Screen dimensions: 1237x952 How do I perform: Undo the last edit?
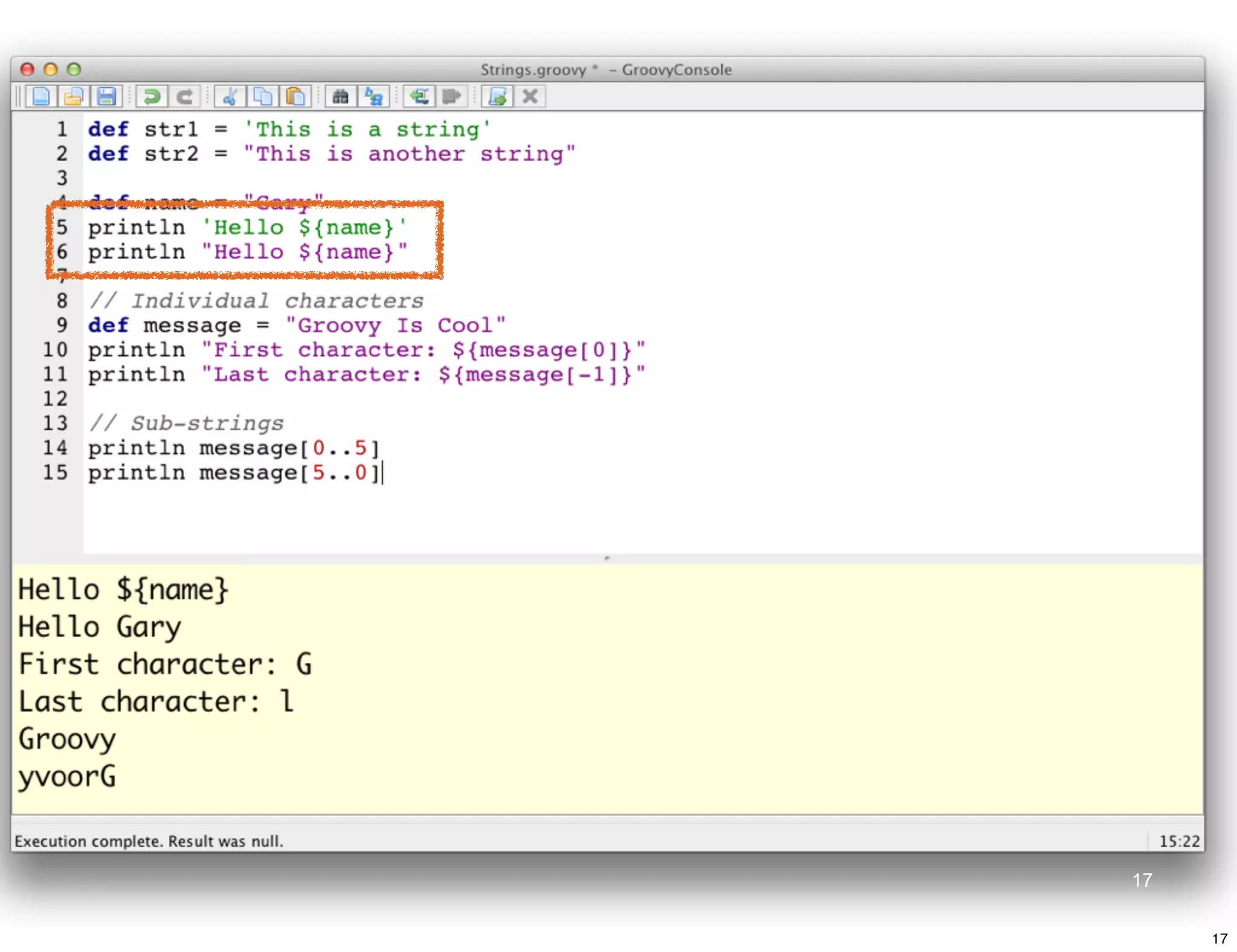152,97
